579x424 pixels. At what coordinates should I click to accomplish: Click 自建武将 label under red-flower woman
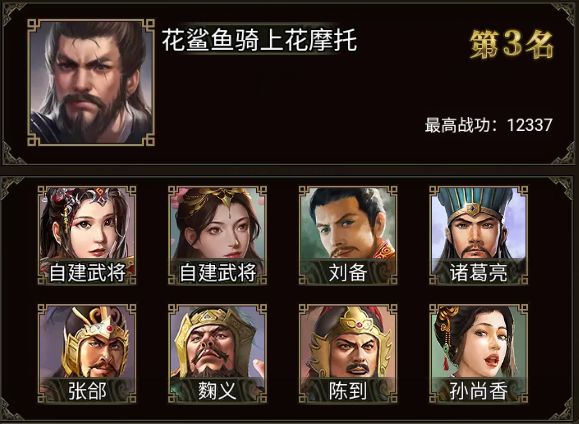click(87, 273)
